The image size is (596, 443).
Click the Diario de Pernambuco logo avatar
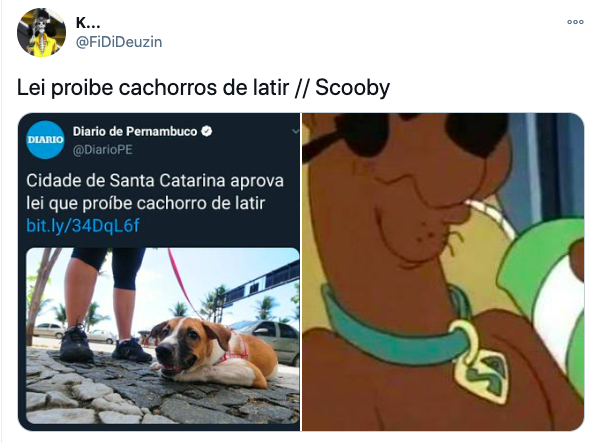pyautogui.click(x=45, y=140)
